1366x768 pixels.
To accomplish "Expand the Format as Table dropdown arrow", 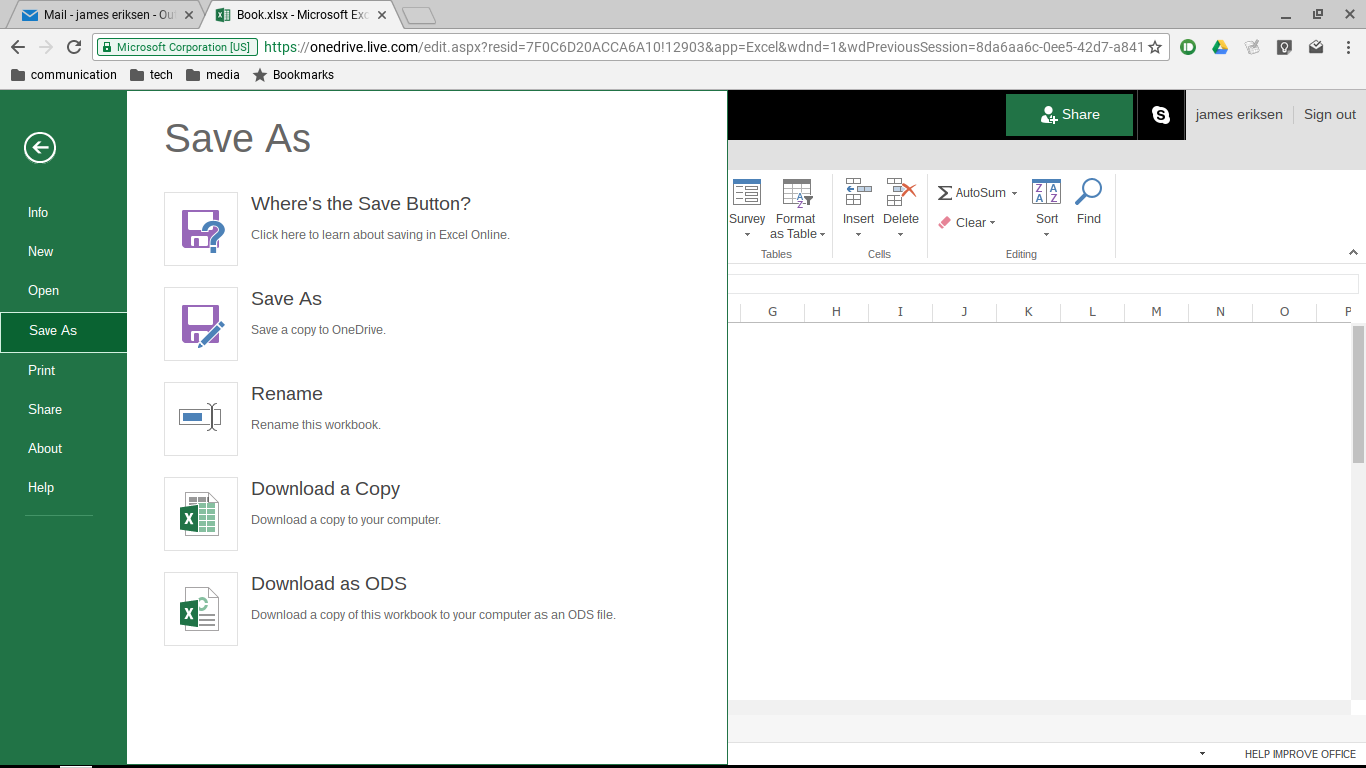I will (822, 235).
